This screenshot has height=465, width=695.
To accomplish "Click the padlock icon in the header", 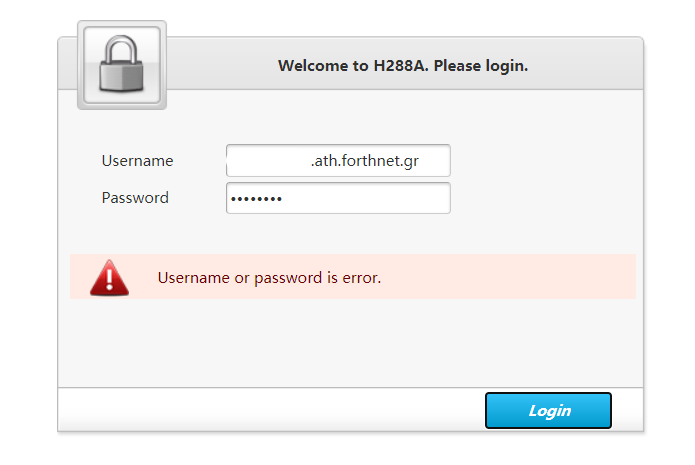I will [x=121, y=64].
